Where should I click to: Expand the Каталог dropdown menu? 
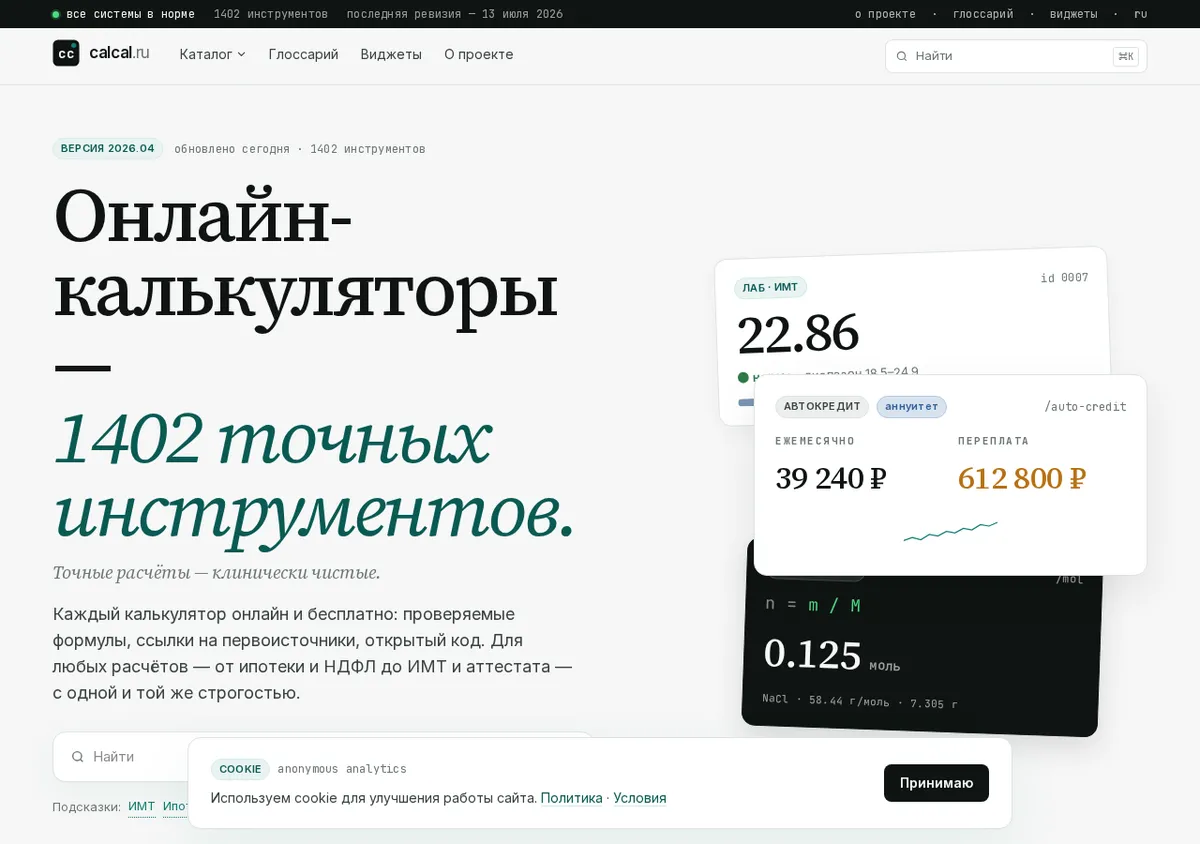tap(212, 54)
